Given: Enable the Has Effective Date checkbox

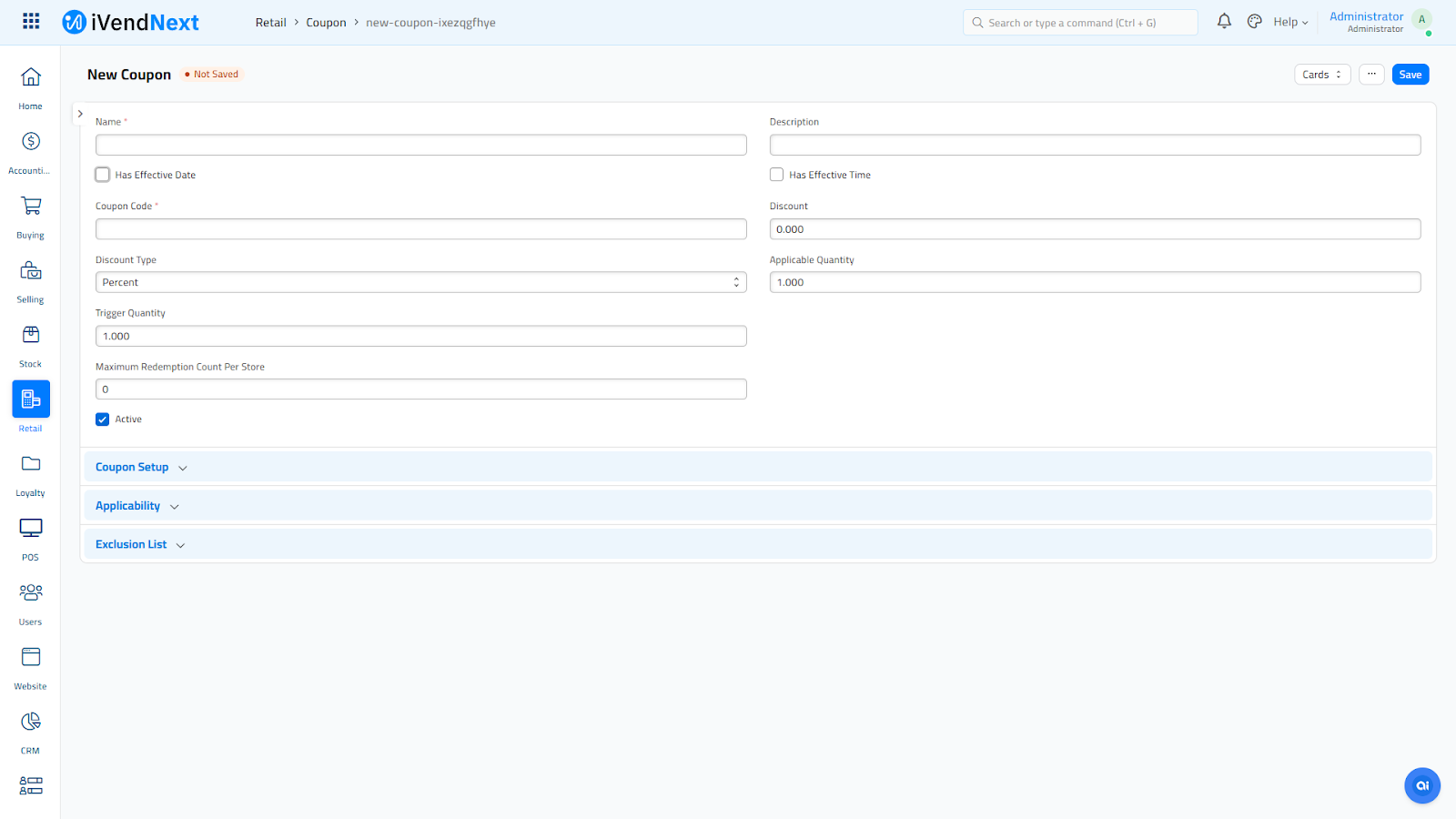Looking at the screenshot, I should [x=103, y=175].
